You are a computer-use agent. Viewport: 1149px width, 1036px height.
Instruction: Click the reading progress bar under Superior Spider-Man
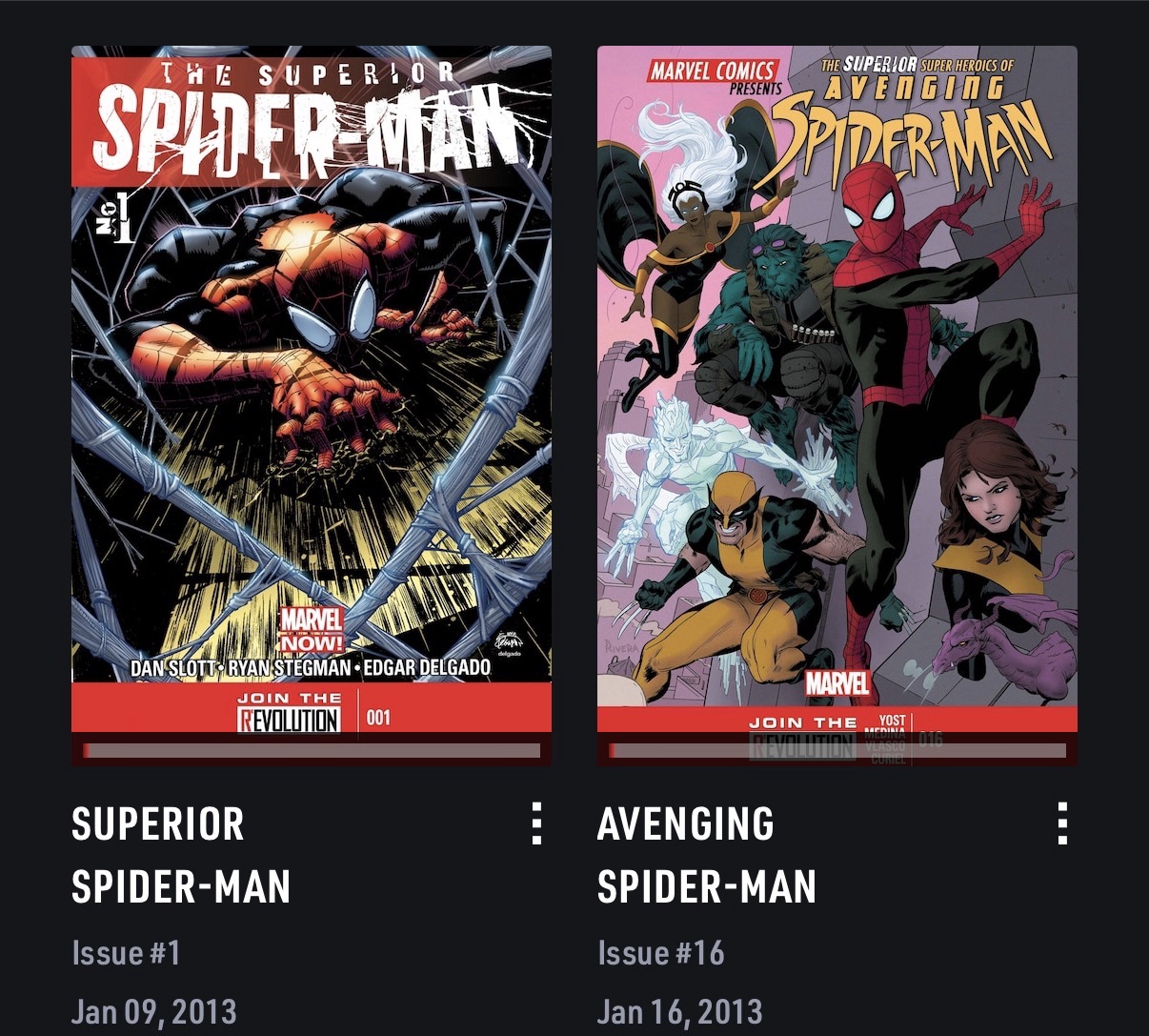pyautogui.click(x=312, y=751)
